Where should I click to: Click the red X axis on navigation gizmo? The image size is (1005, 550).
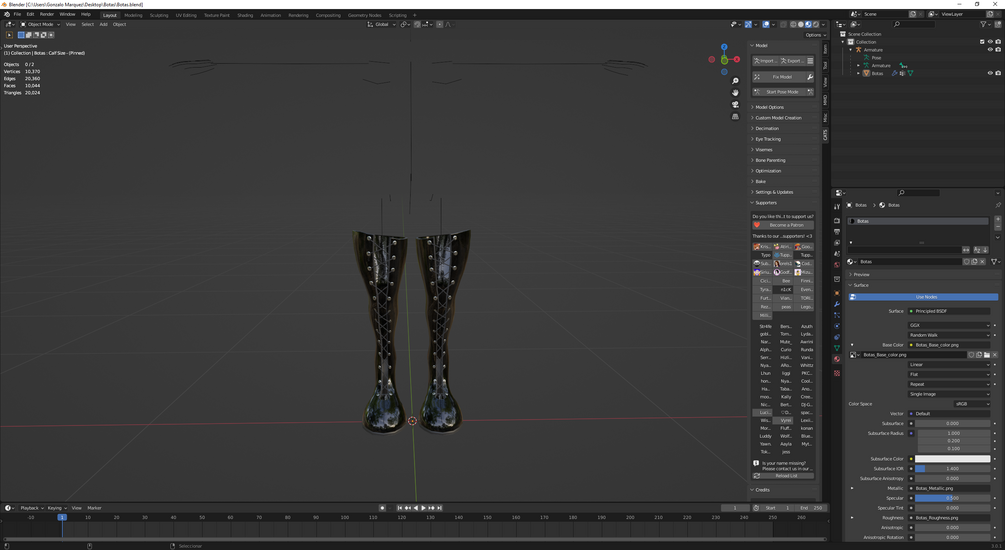737,59
